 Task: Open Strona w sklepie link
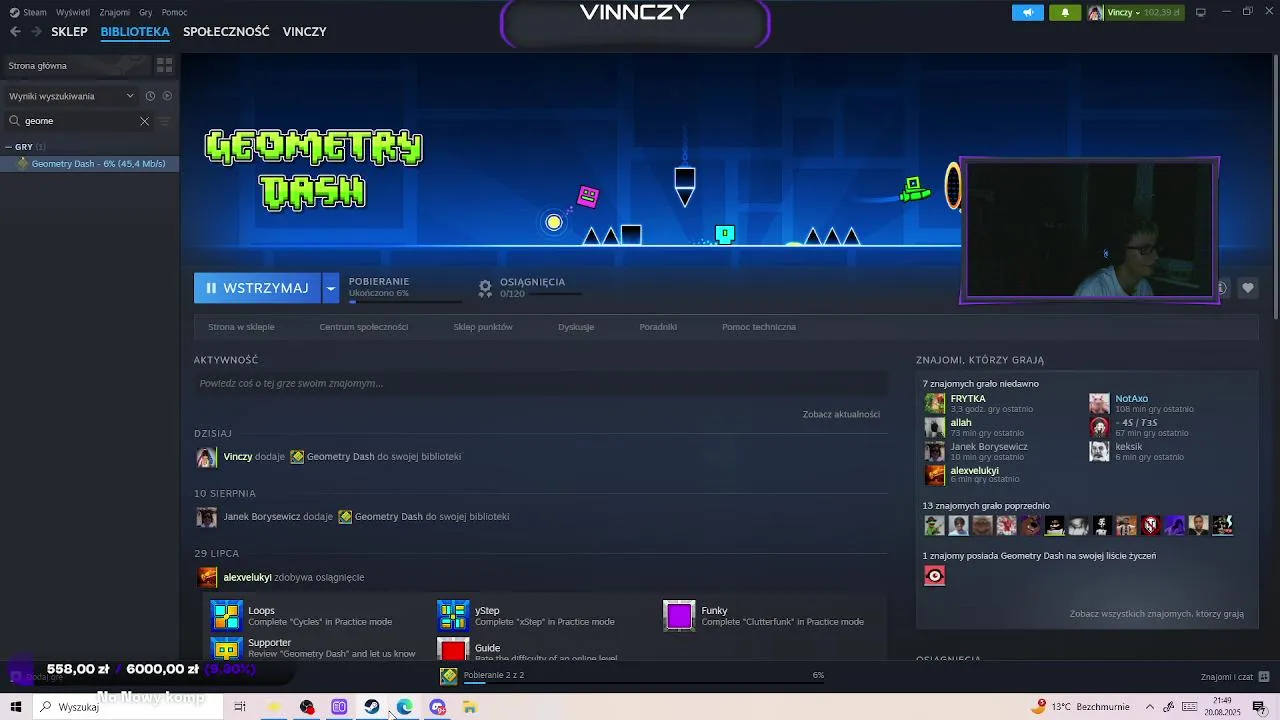(x=241, y=327)
